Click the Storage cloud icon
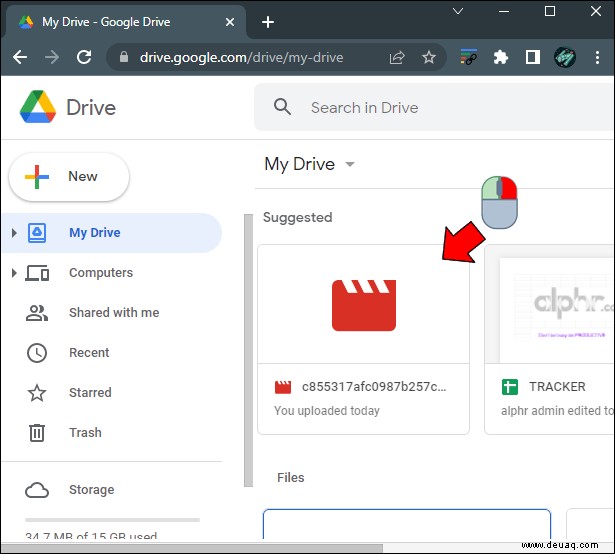 (x=37, y=490)
